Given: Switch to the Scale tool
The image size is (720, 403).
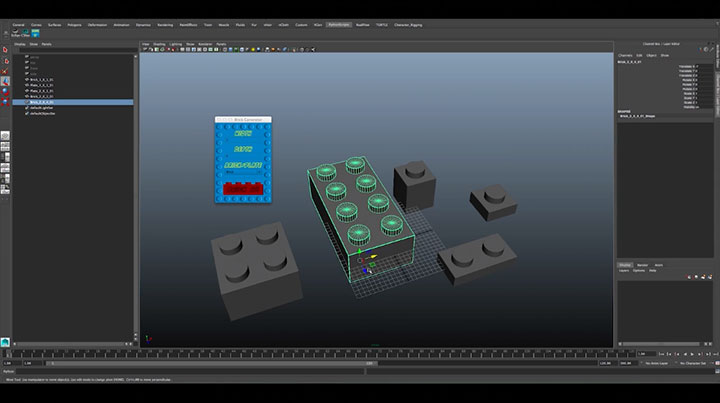Looking at the screenshot, I should pos(5,101).
